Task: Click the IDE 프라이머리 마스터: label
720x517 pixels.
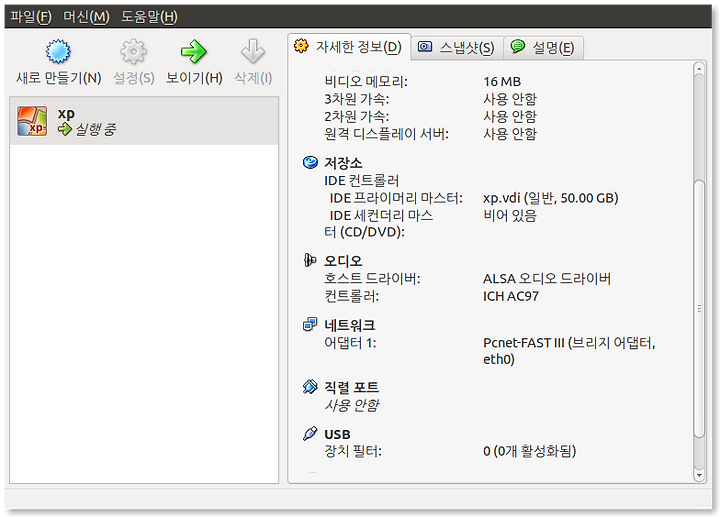Action: (x=396, y=198)
